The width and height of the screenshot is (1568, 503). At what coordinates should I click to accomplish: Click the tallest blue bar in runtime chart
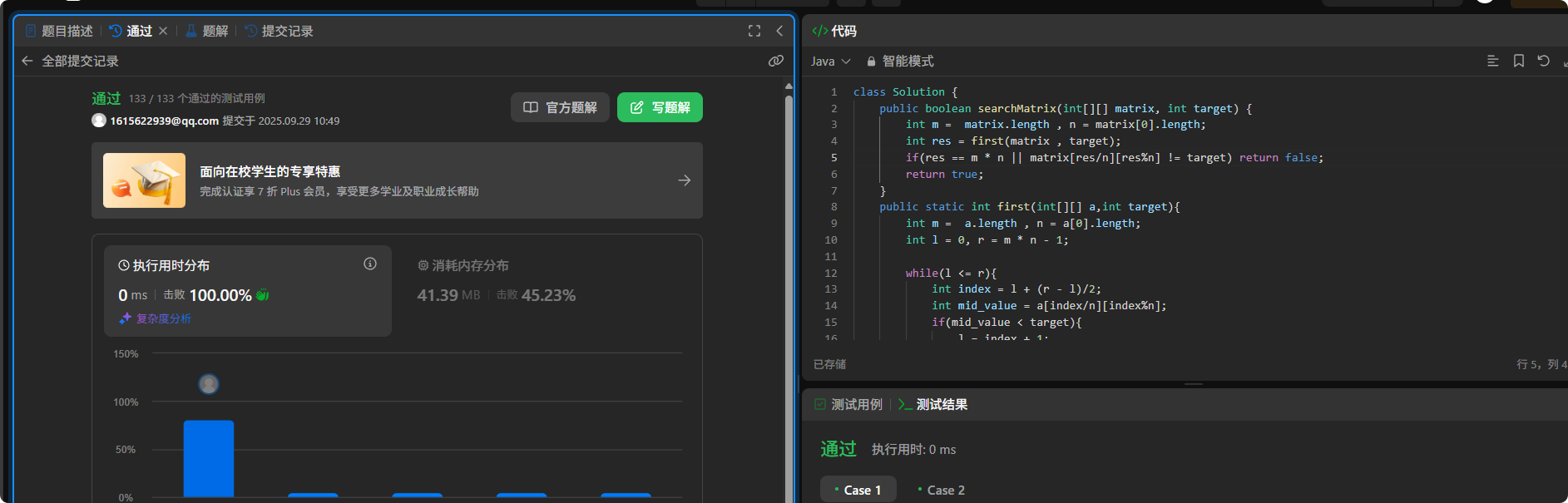[209, 459]
